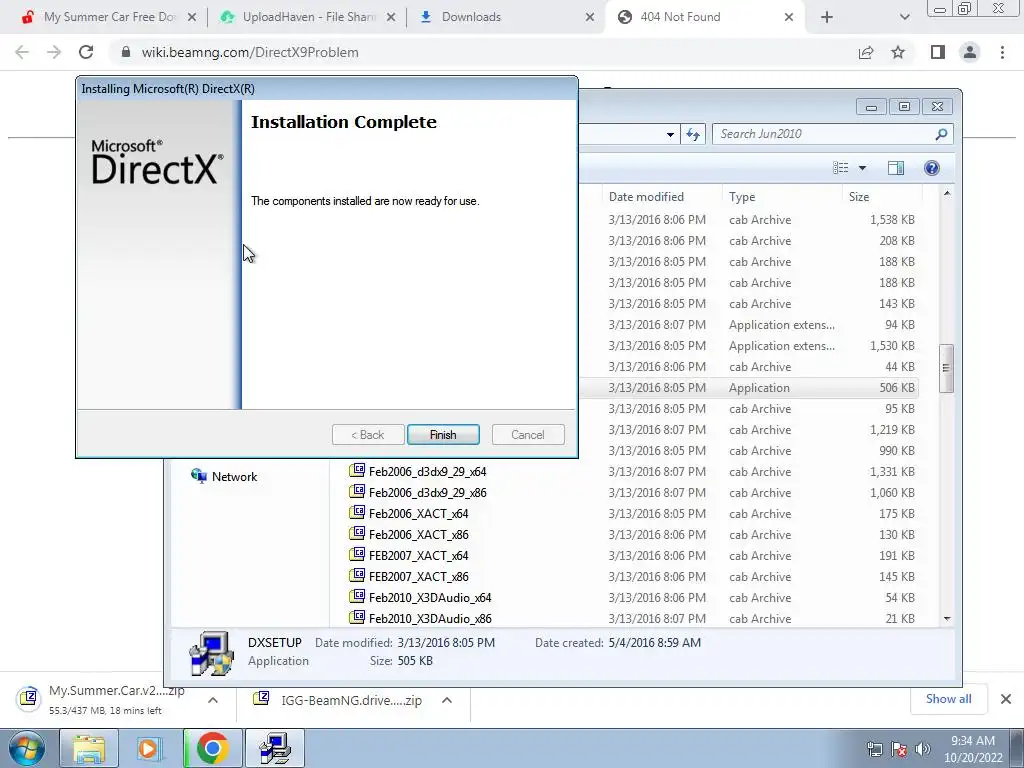Screen dimensions: 1024x768
Task: Click Show all downloads
Action: click(948, 699)
